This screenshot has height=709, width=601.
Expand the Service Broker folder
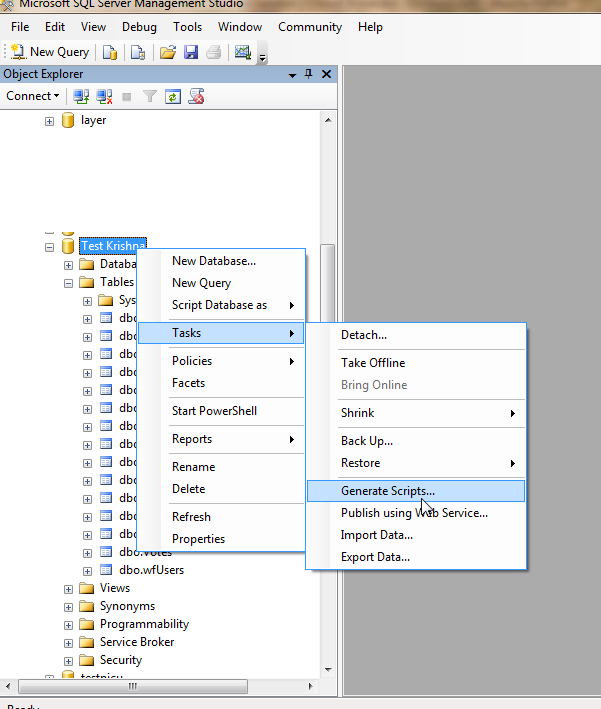pyautogui.click(x=68, y=643)
